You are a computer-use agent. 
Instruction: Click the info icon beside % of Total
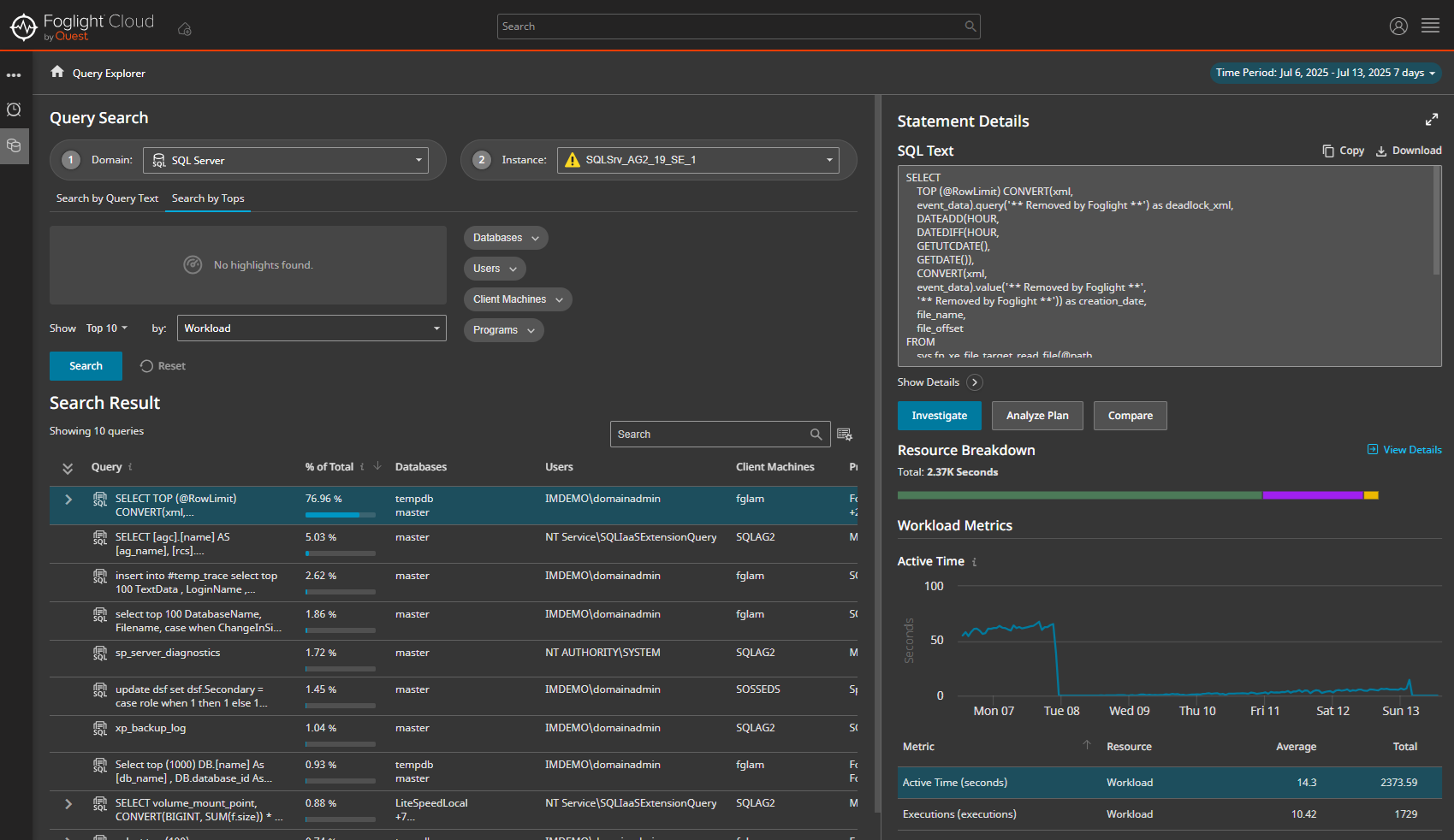[362, 467]
